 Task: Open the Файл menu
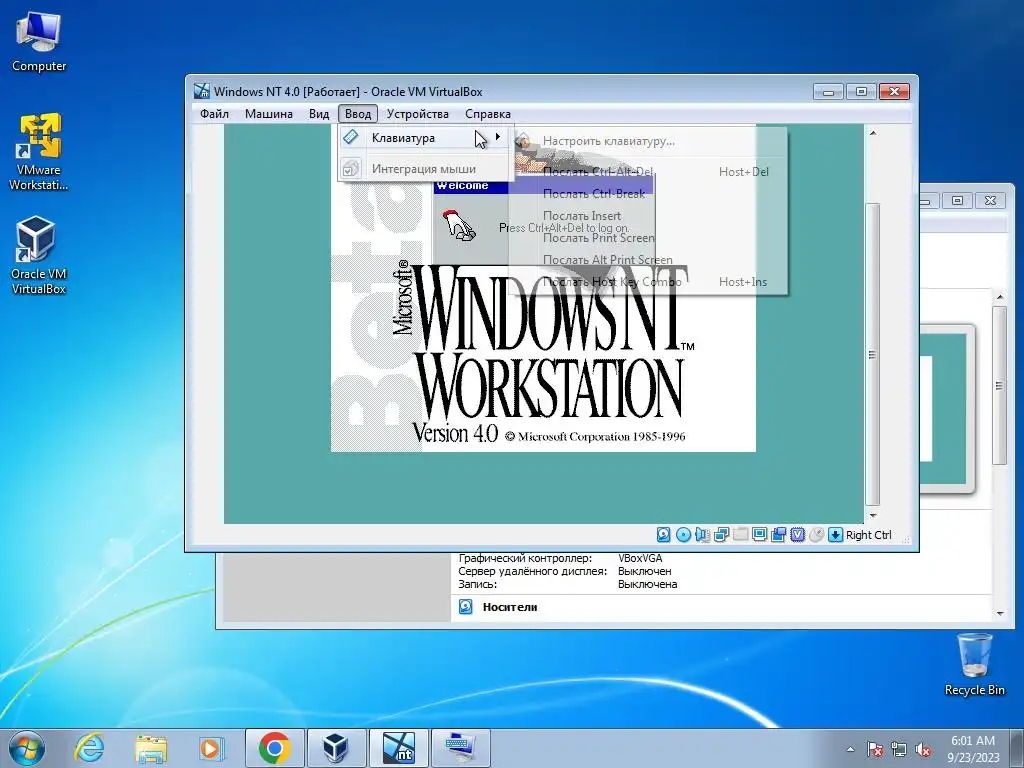pos(214,114)
